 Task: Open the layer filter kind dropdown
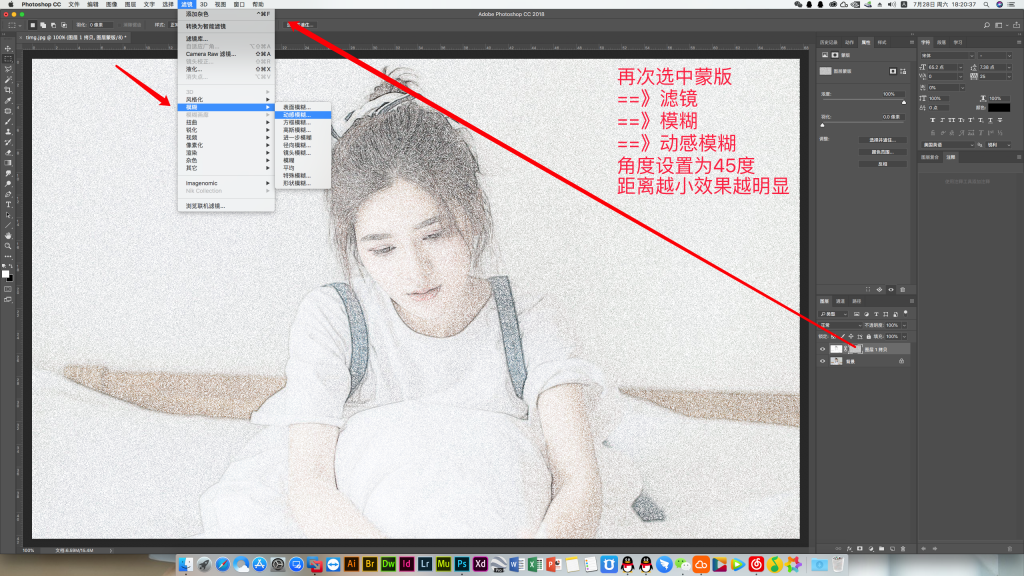[834, 314]
